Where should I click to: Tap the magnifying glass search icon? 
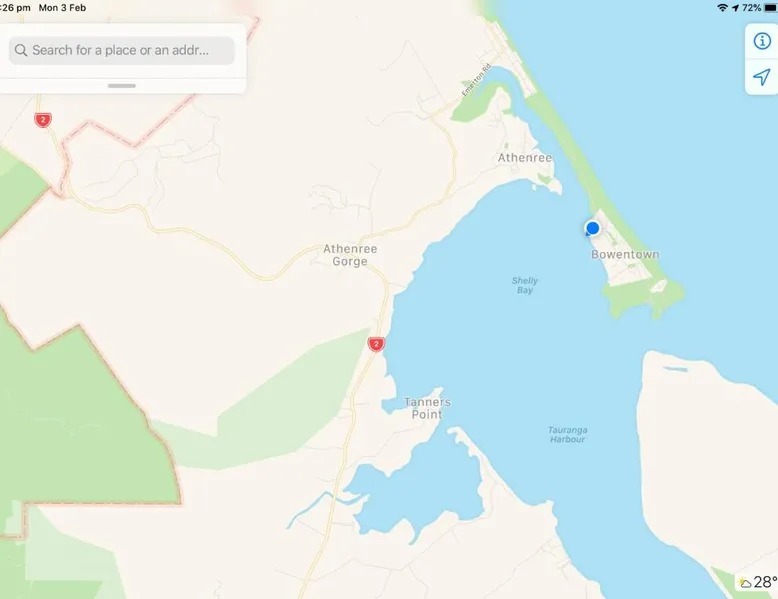click(21, 50)
